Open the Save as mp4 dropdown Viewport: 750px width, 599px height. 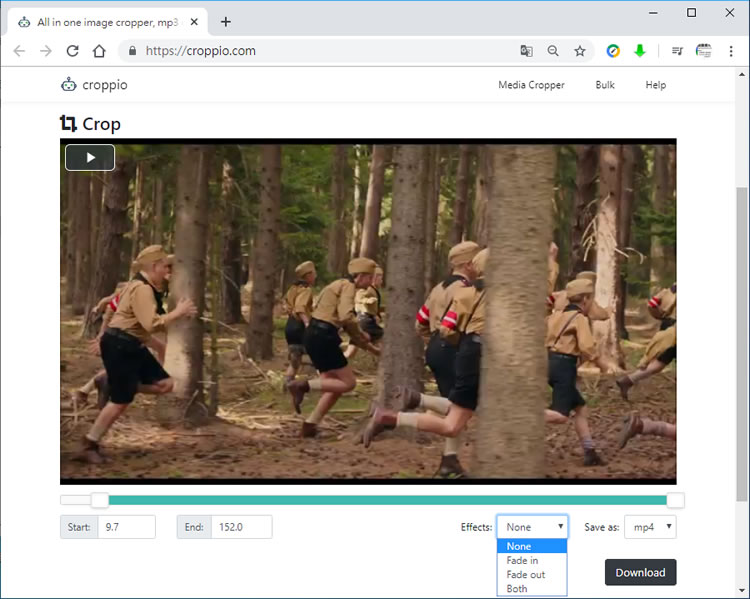650,527
